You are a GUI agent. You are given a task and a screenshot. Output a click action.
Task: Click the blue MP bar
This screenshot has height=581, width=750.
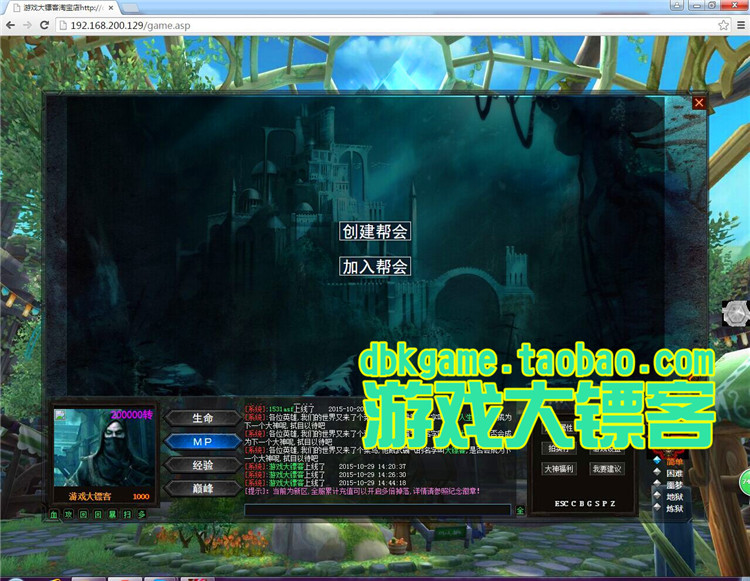coord(203,442)
